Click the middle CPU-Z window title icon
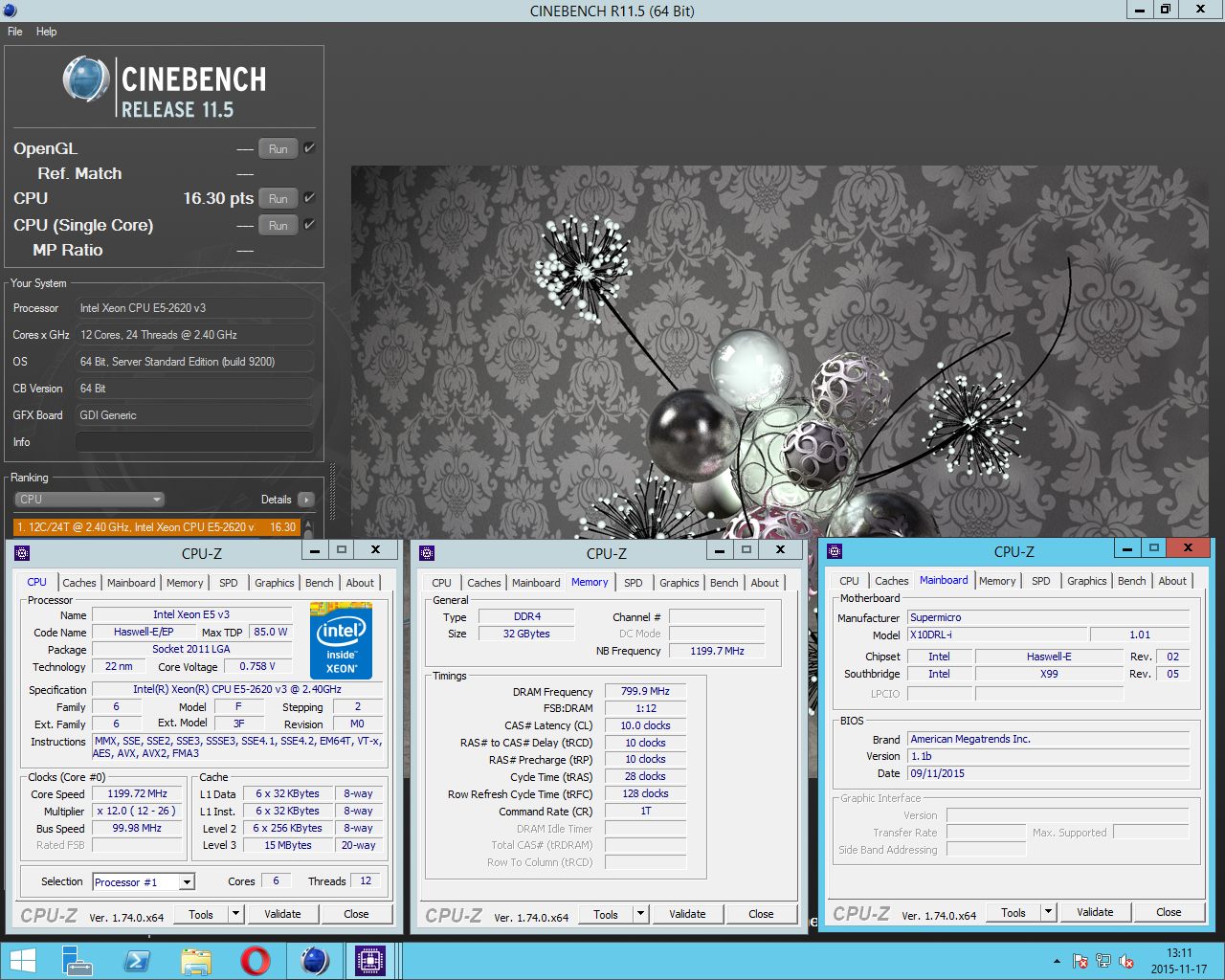 tap(428, 552)
